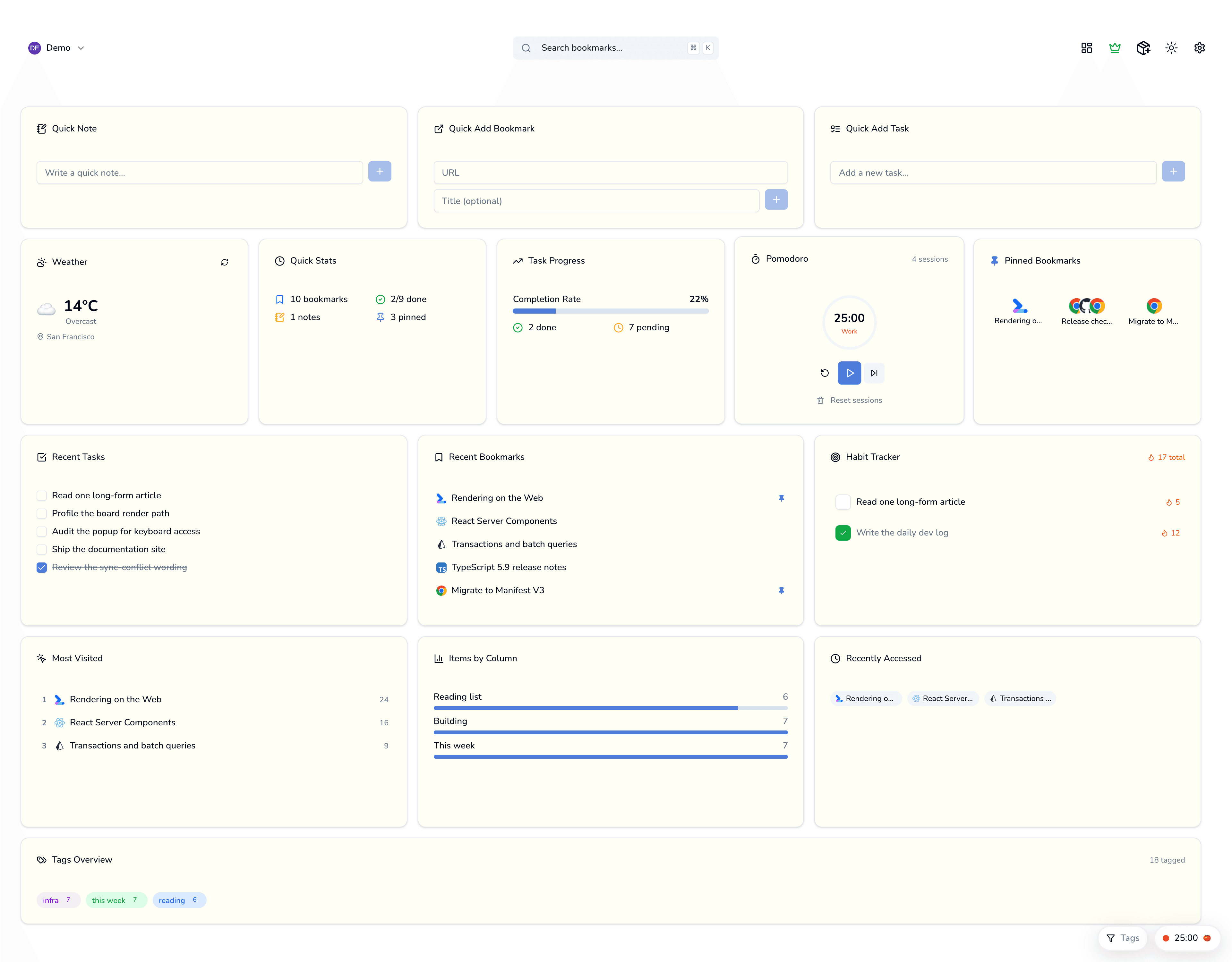The height and width of the screenshot is (962, 1232).
Task: Add the bookmark with plus button
Action: point(776,200)
